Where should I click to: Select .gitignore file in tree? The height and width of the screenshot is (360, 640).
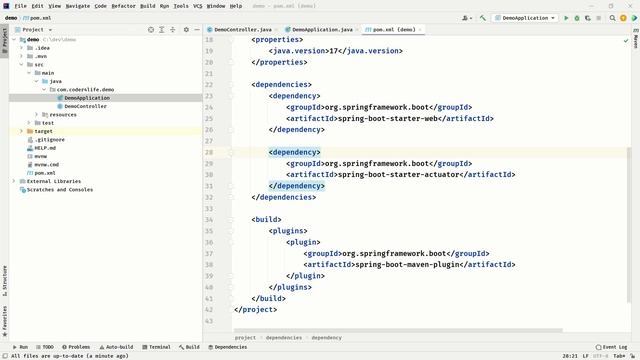pos(49,140)
